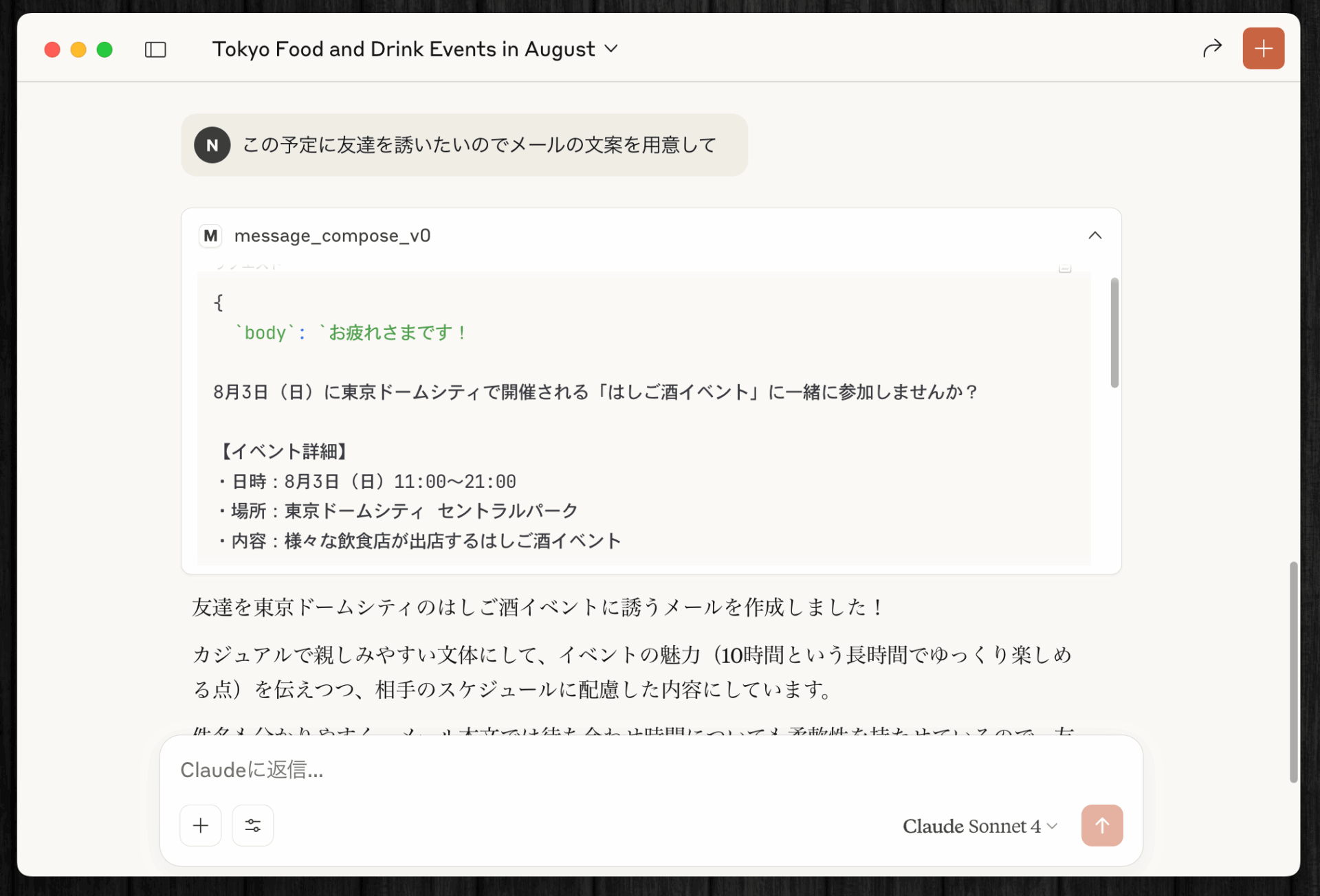Screen dimensions: 1320x896
Task: Click the message_compose_v0 tool label
Action: (x=332, y=236)
